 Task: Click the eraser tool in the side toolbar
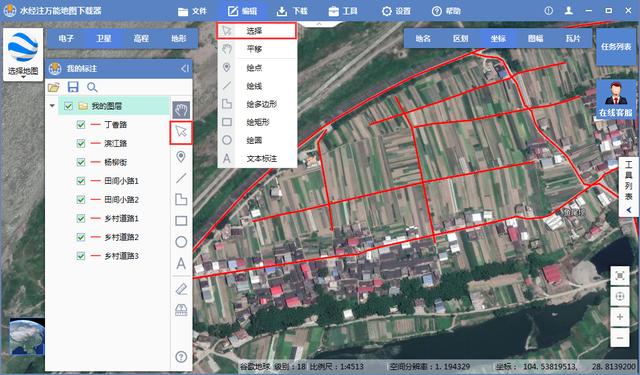pos(181,289)
